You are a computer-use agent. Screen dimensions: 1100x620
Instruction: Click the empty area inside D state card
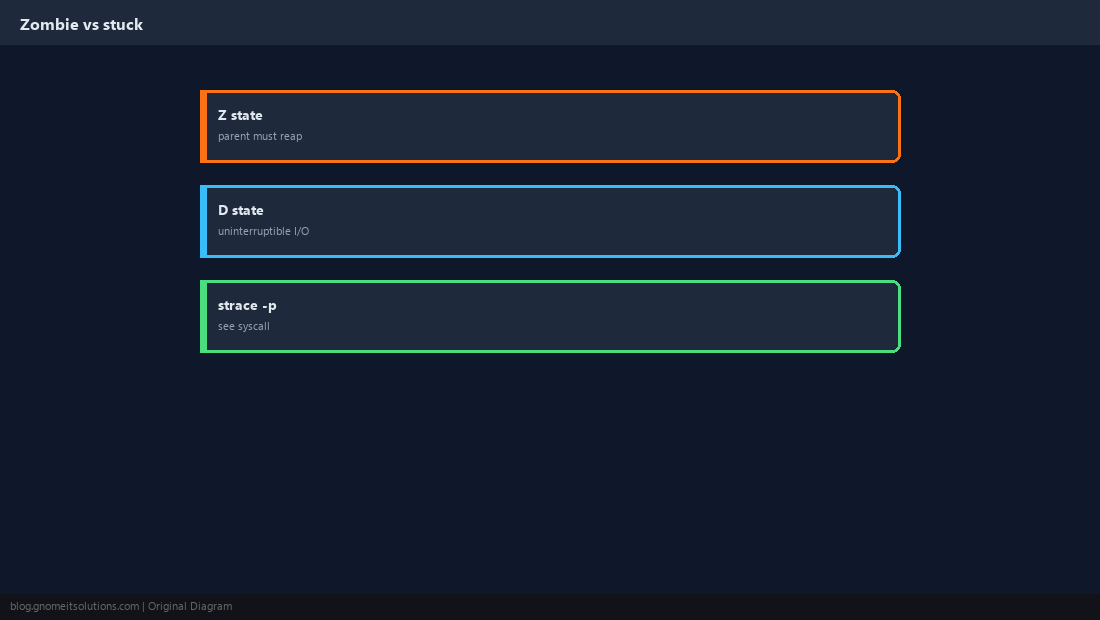pos(596,222)
